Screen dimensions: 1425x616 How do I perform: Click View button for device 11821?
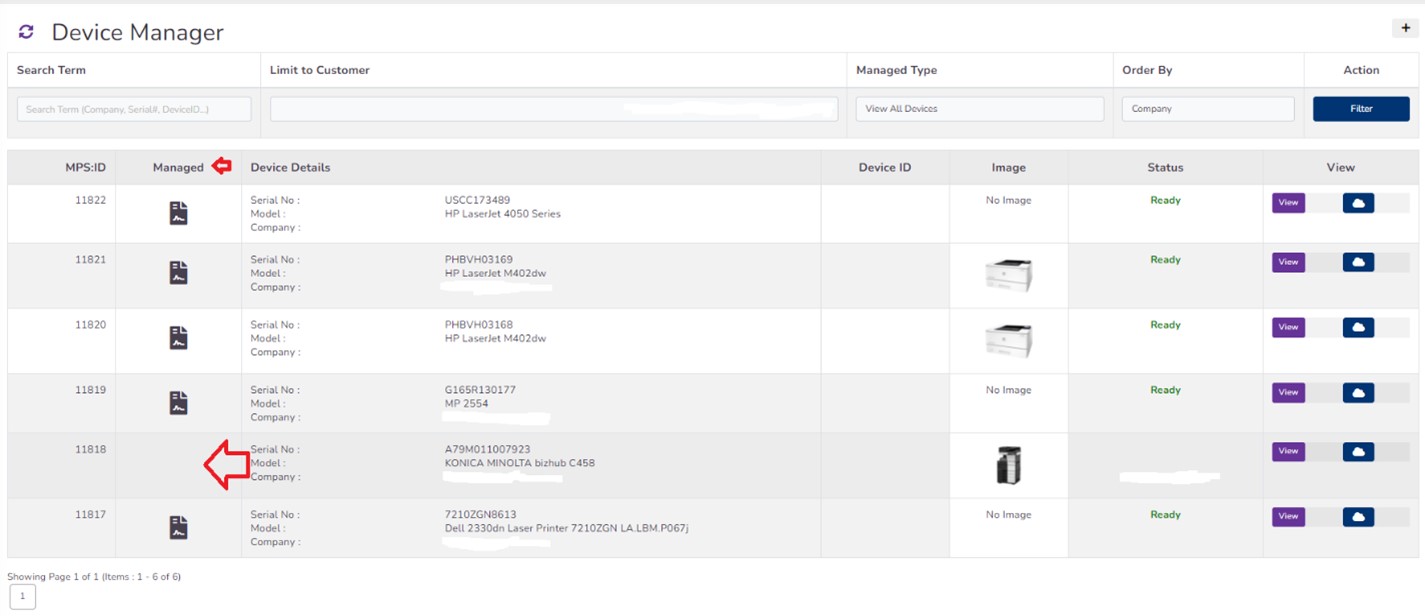1288,262
